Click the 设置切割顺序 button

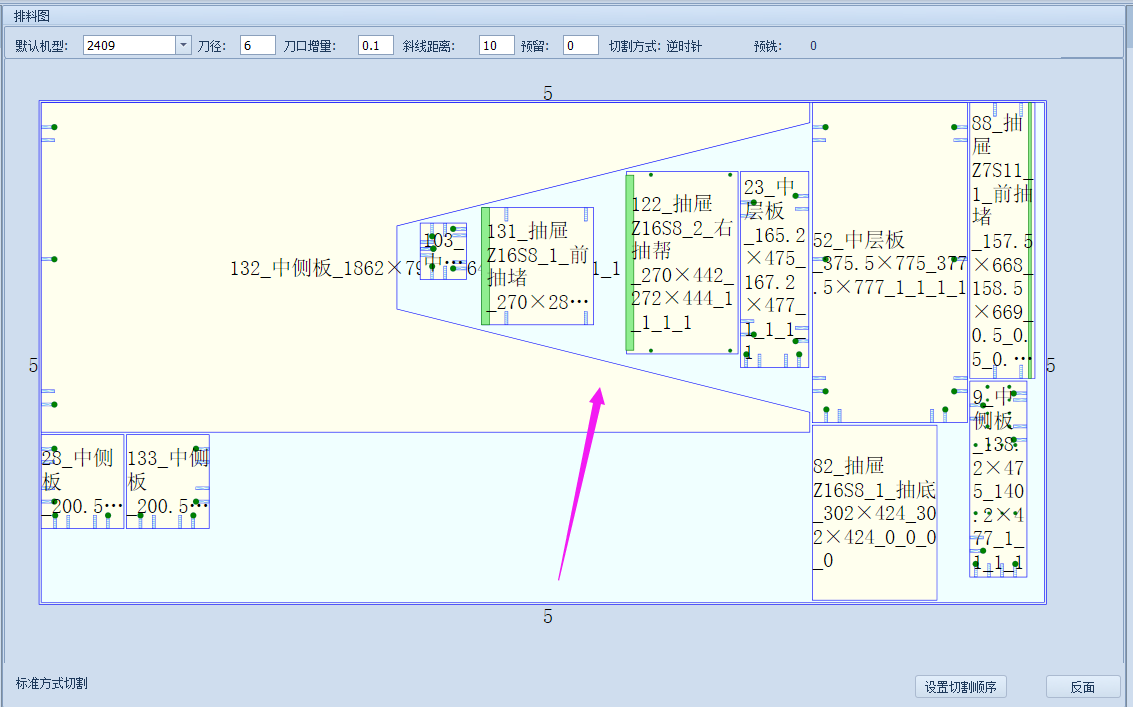[960, 687]
